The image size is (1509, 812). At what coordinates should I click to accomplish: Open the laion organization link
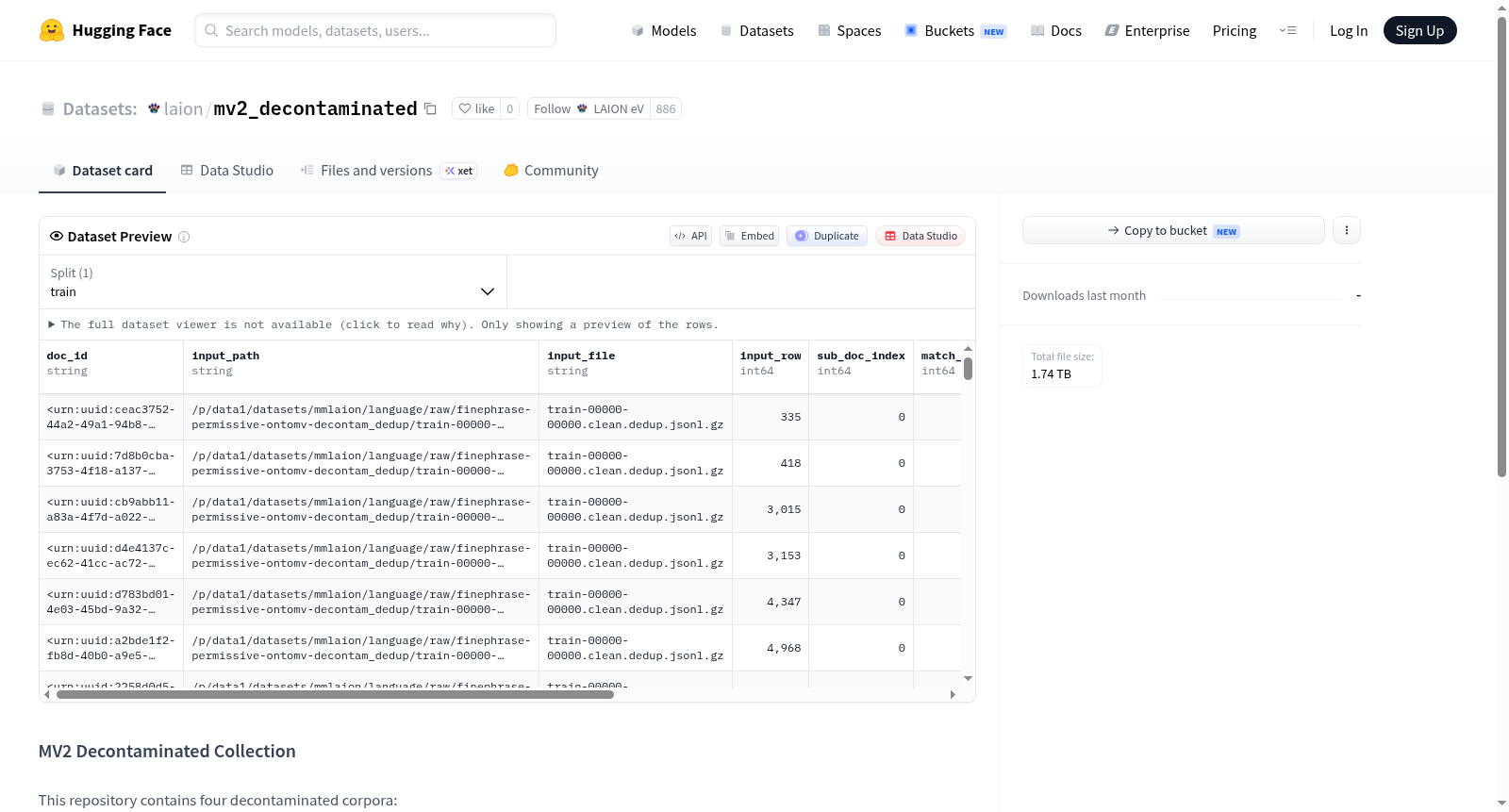pyautogui.click(x=183, y=108)
